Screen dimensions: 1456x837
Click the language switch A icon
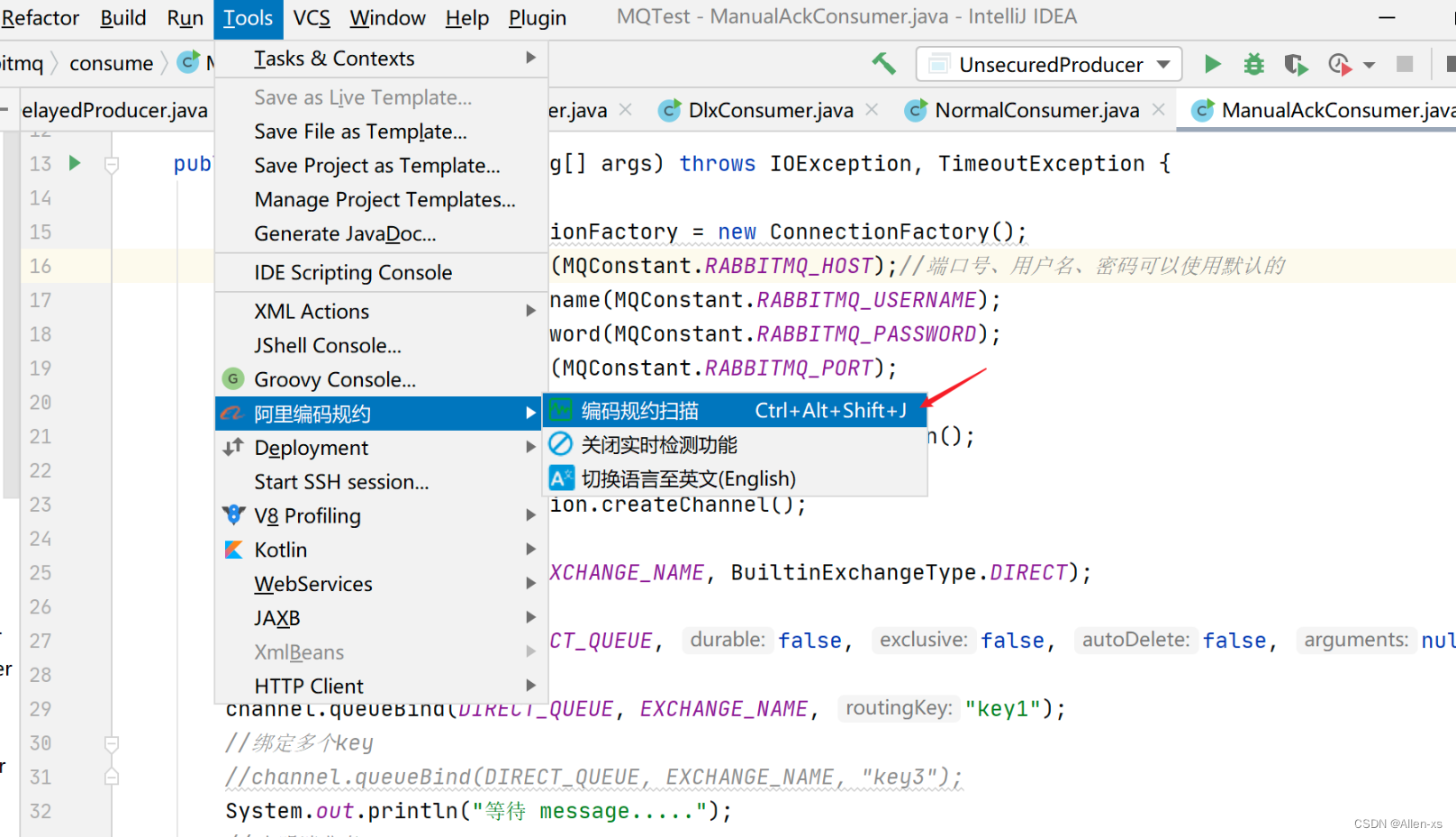pyautogui.click(x=561, y=478)
